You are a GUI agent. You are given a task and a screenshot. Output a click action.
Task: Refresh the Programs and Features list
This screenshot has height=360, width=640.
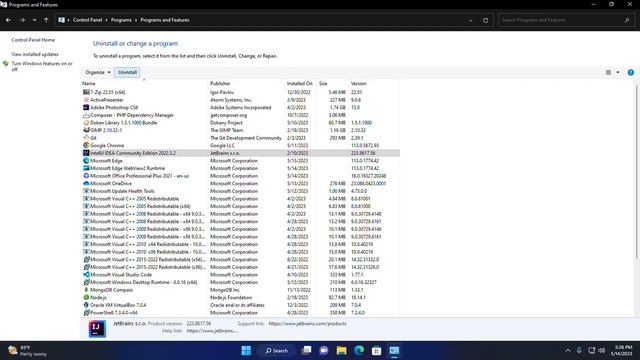[485, 20]
